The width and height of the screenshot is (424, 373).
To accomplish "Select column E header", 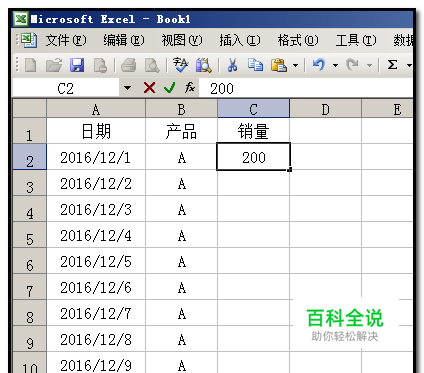I will (x=387, y=109).
